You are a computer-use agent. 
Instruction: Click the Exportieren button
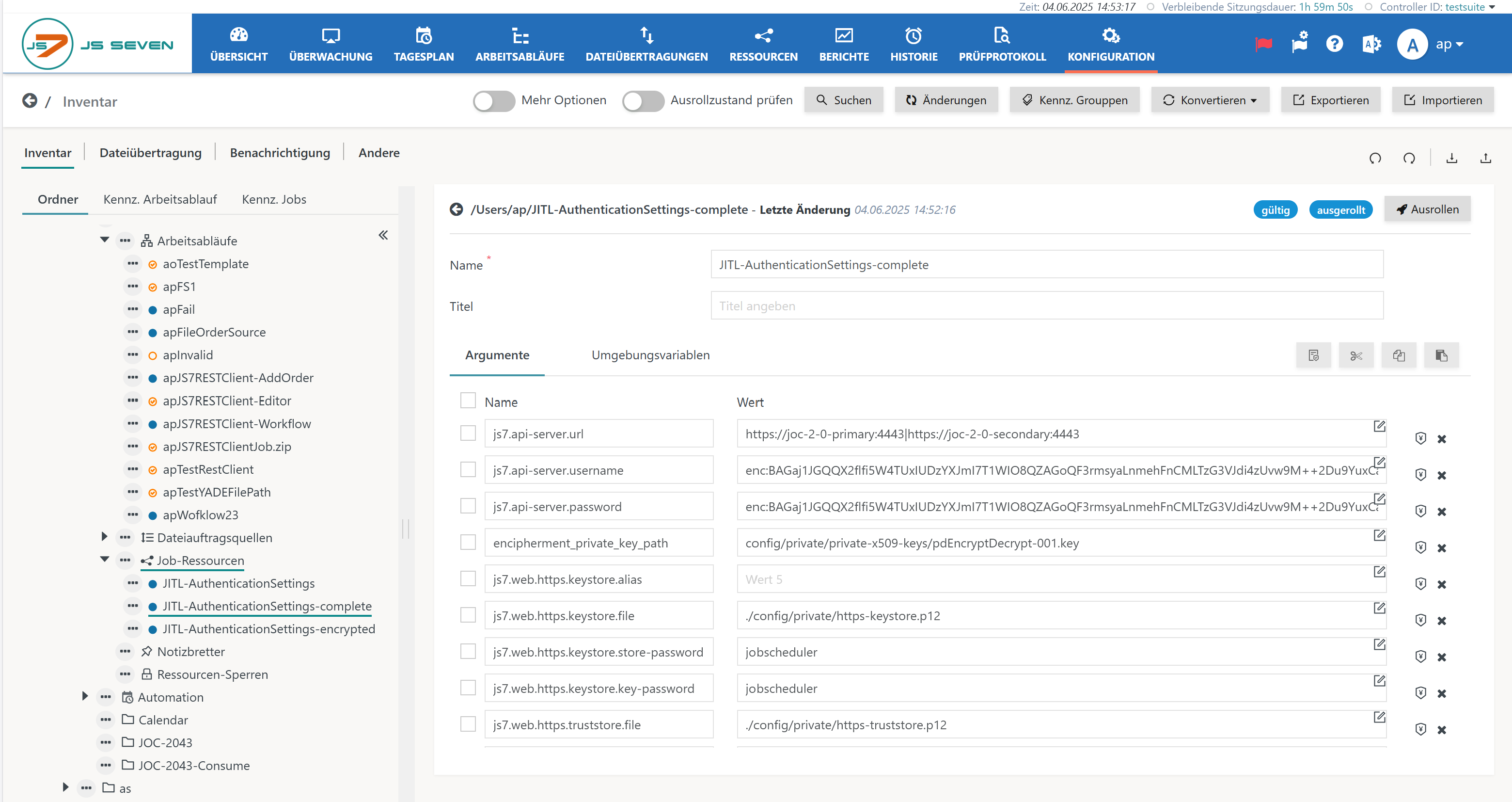coord(1331,100)
